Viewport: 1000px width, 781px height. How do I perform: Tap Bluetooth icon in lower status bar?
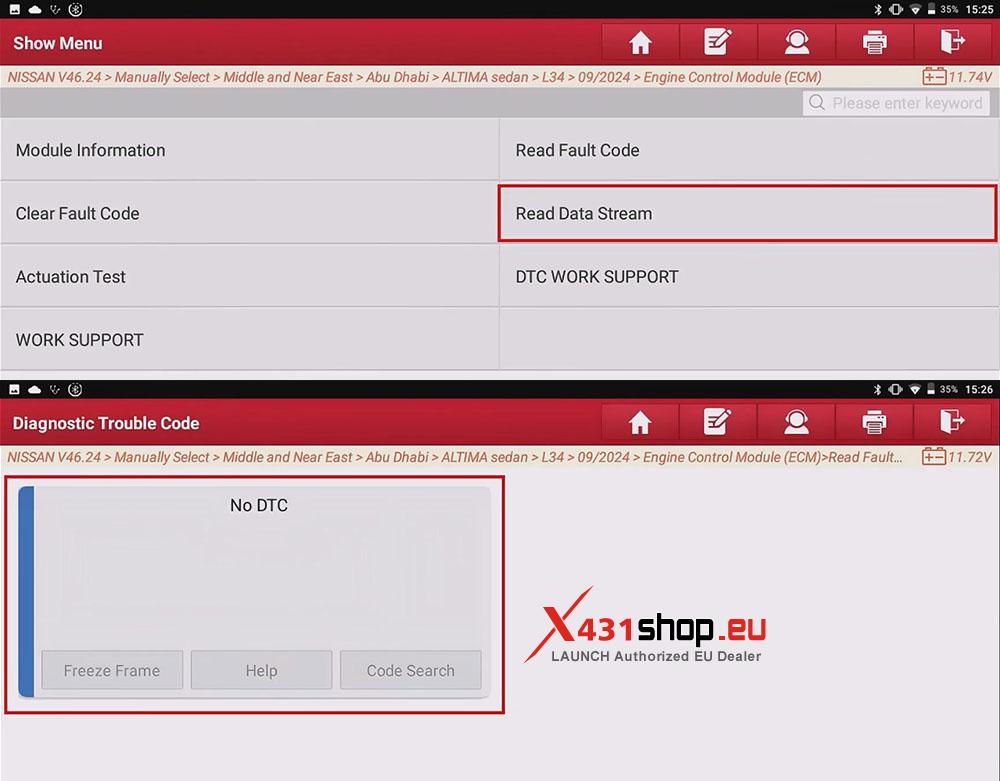click(x=877, y=390)
